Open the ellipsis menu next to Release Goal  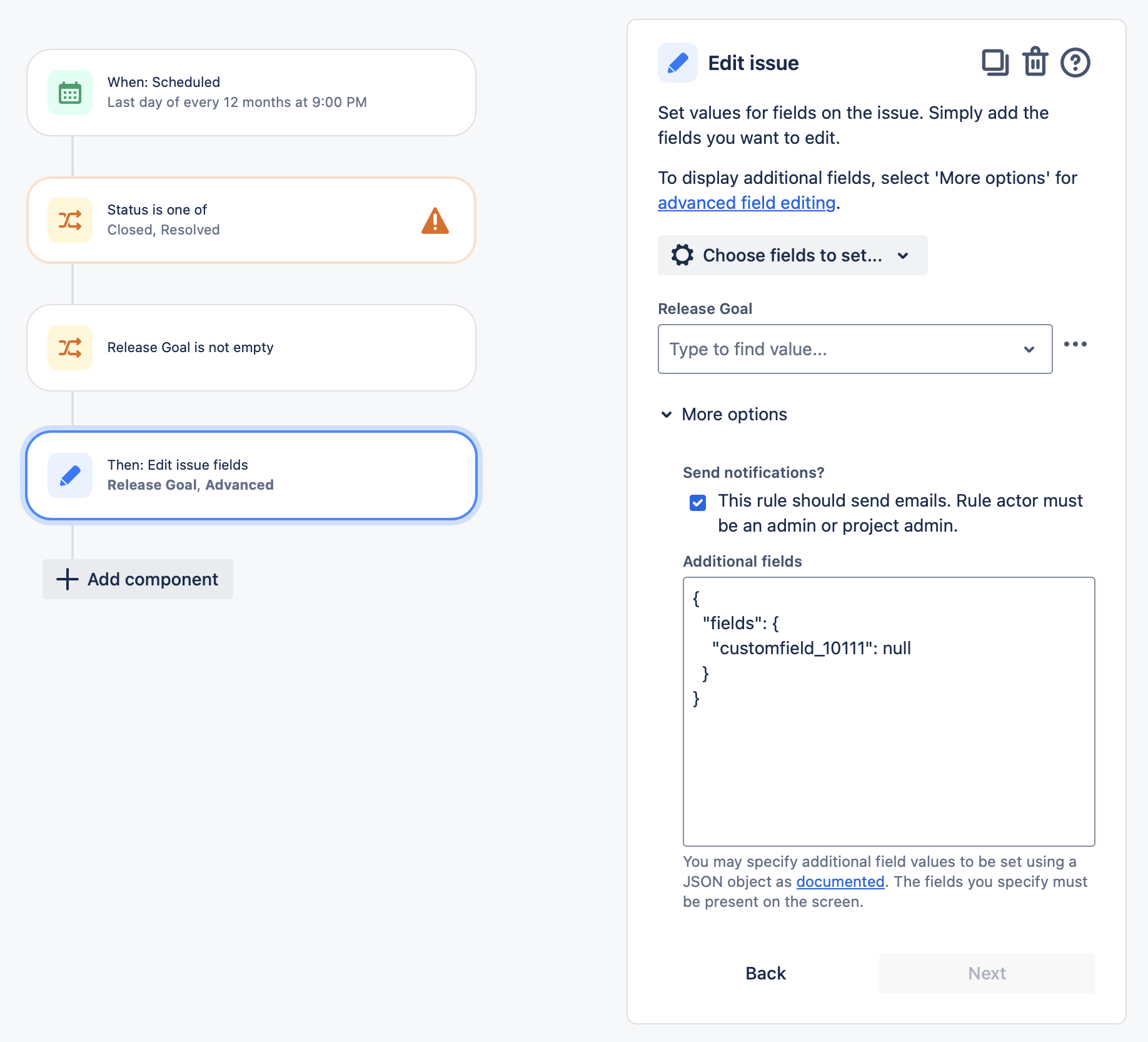pyautogui.click(x=1075, y=343)
